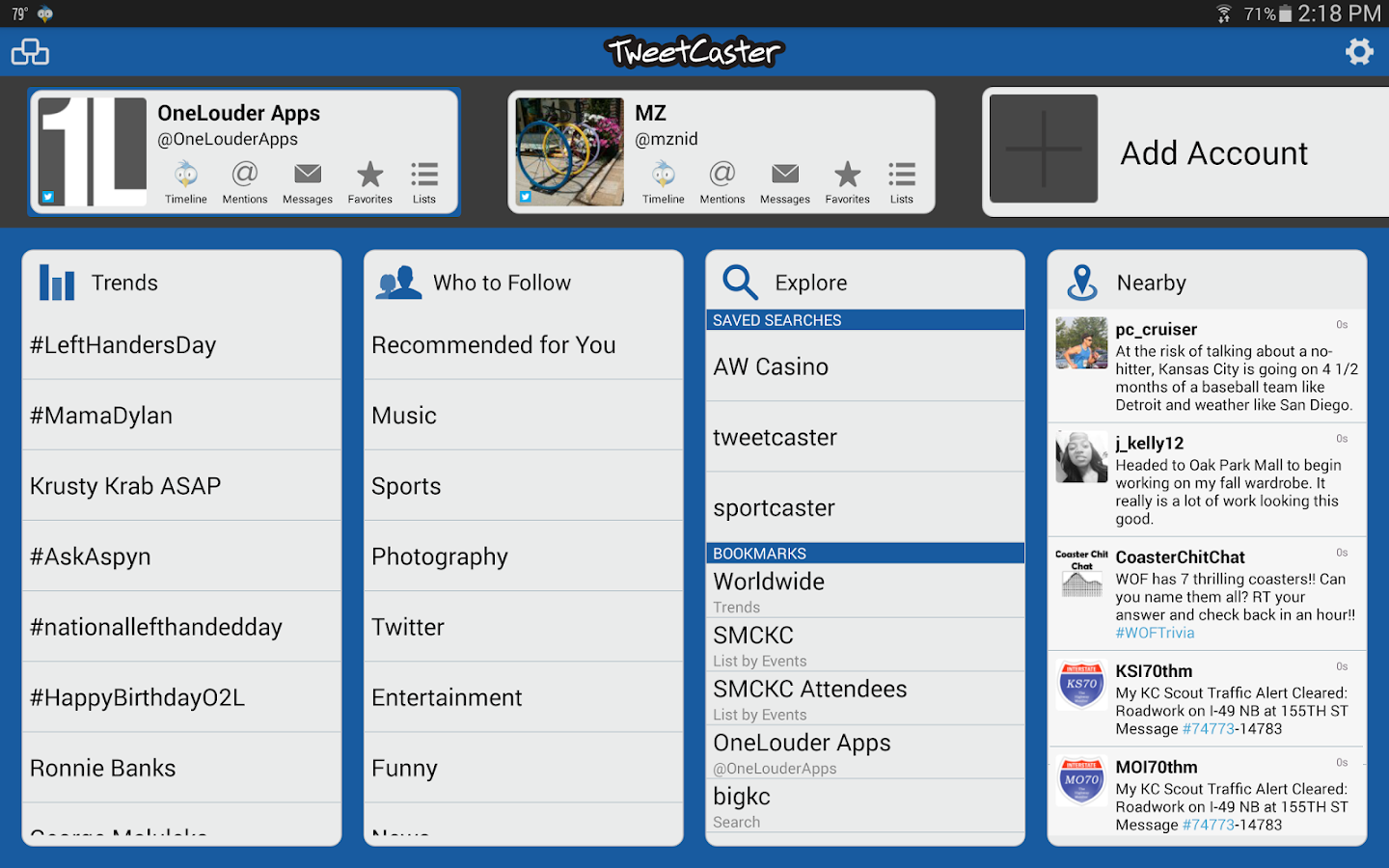Image resolution: width=1389 pixels, height=868 pixels.
Task: Select Funny follow category
Action: 524,768
